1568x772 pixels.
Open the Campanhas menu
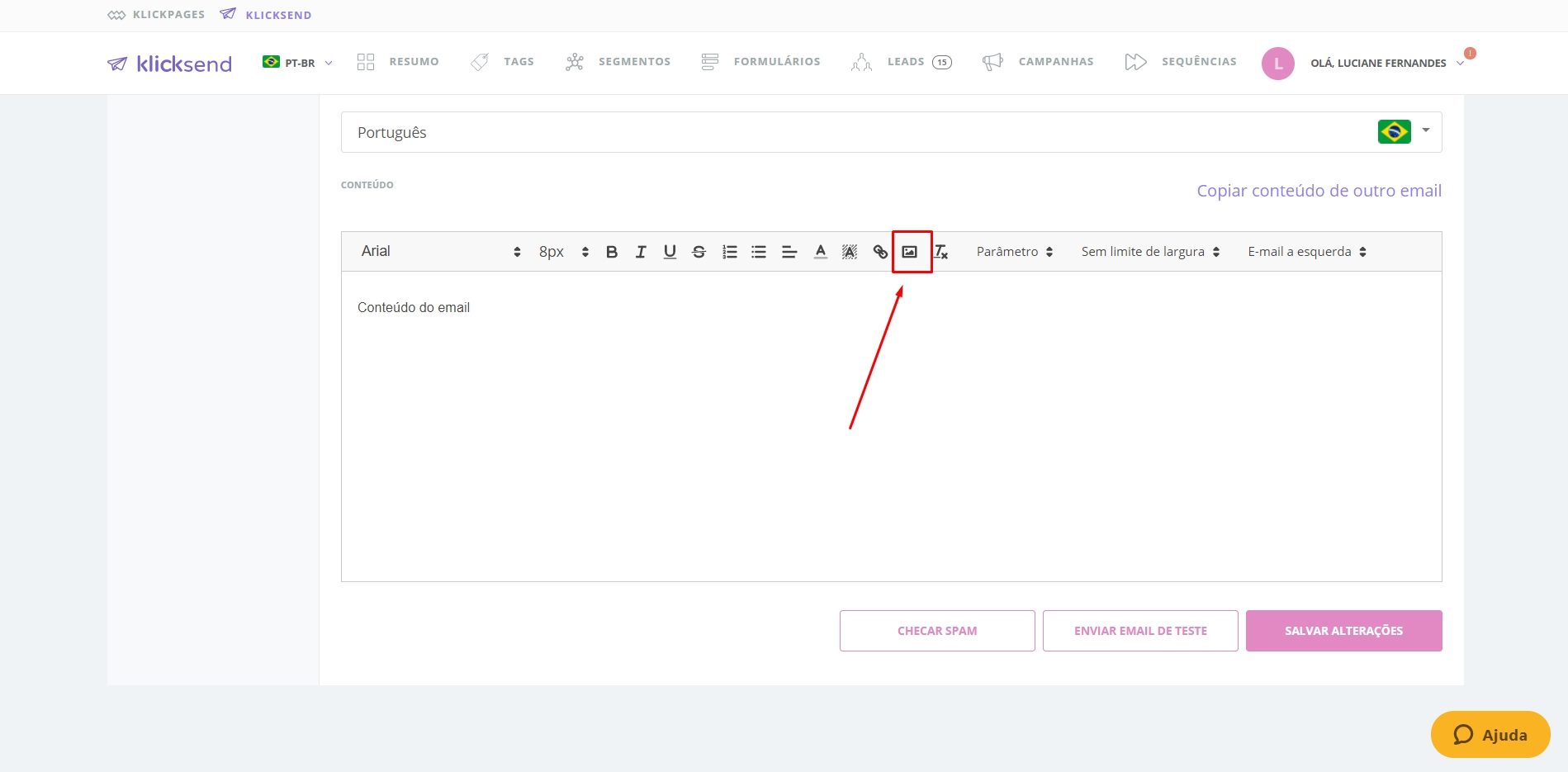click(x=1038, y=62)
